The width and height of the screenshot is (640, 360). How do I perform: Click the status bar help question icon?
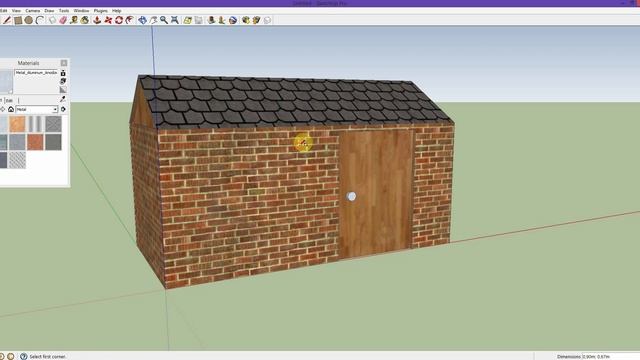[x=24, y=356]
